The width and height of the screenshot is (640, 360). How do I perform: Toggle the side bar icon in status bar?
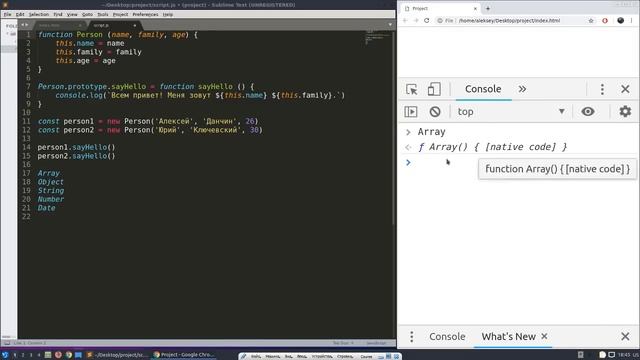[7, 343]
